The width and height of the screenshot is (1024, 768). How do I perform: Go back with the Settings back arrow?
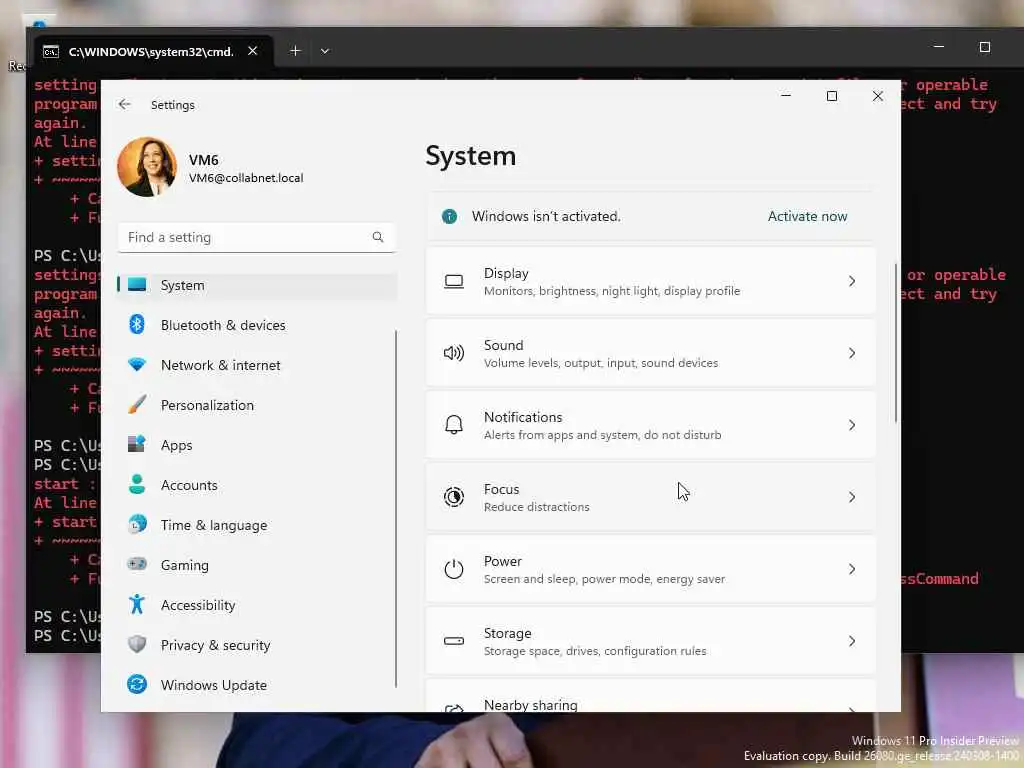[124, 104]
